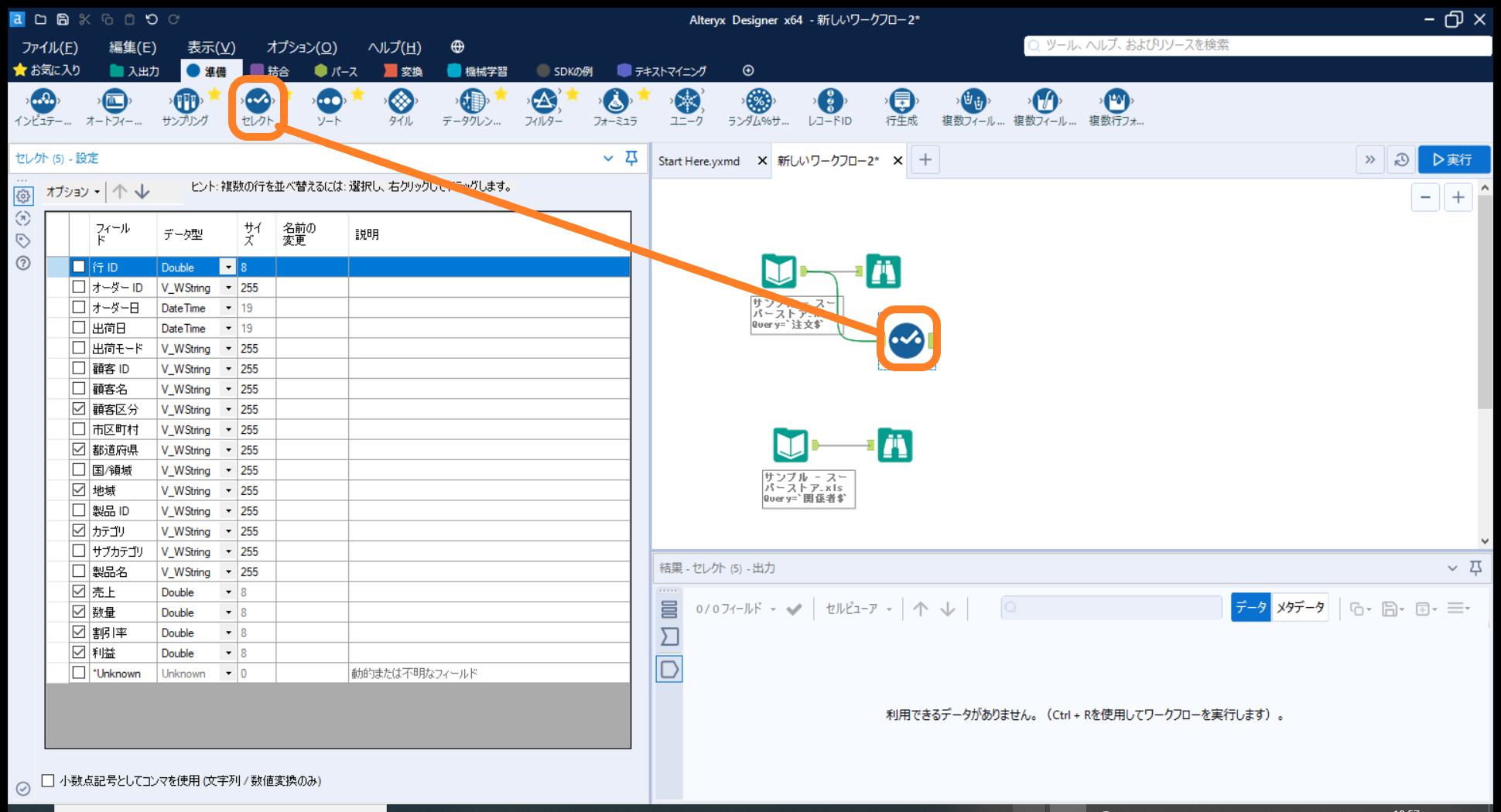Open the ファイル(F) menu

click(x=50, y=47)
